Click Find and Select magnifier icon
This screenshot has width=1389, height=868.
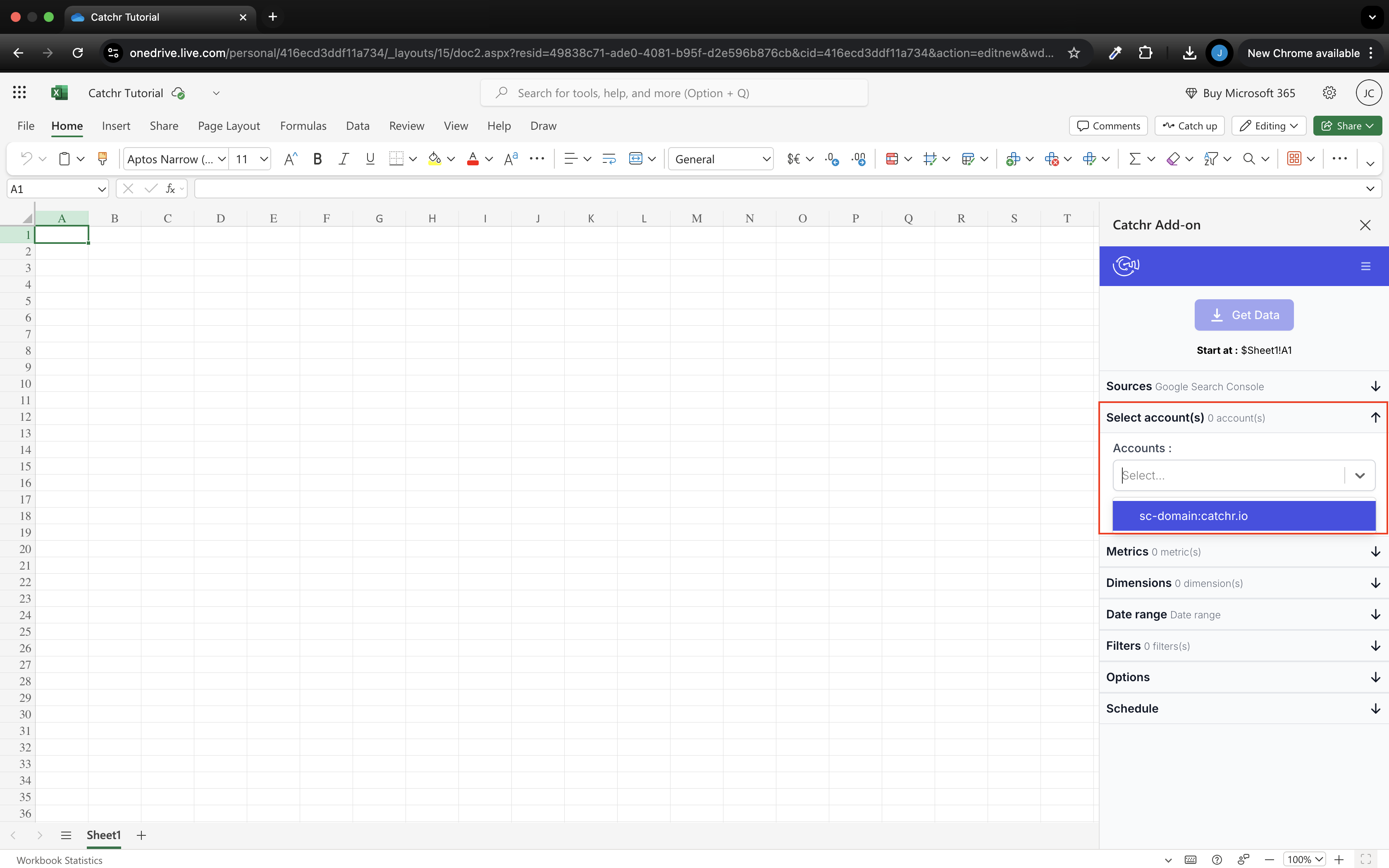[x=1249, y=159]
